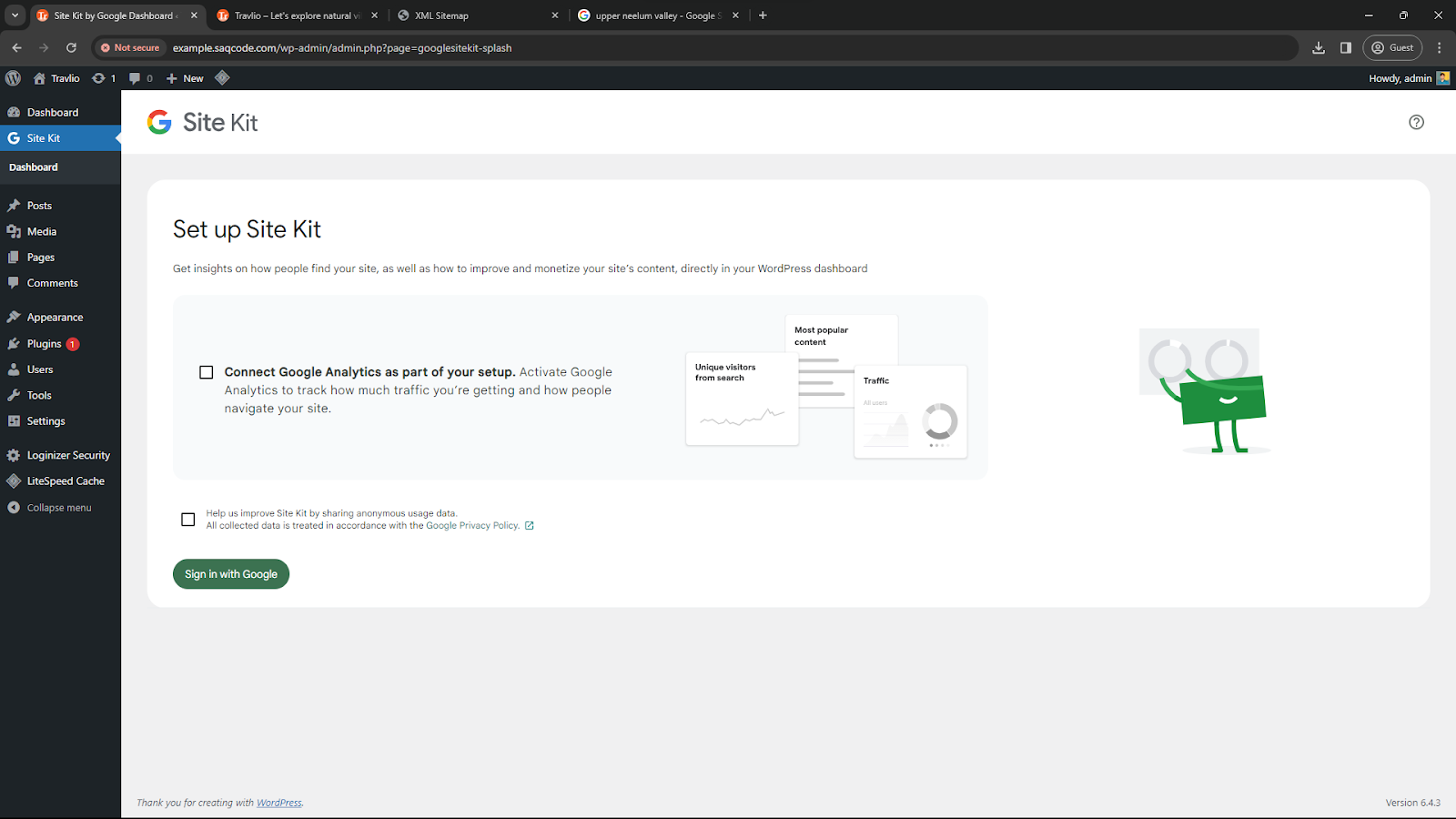Click the address bar URL field
The height and width of the screenshot is (819, 1456).
(695, 47)
